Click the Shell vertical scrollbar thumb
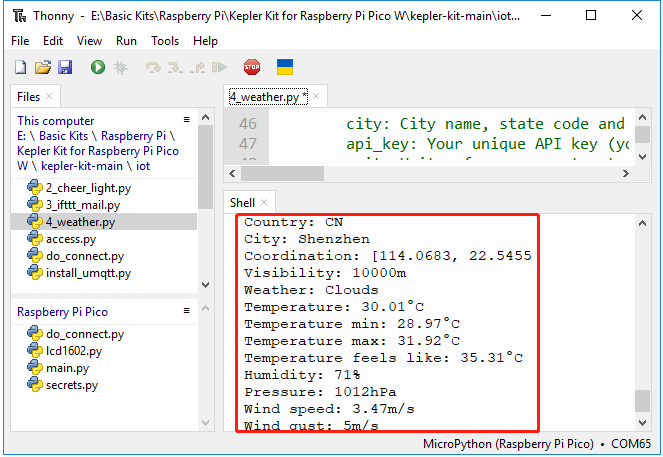 coord(642,401)
